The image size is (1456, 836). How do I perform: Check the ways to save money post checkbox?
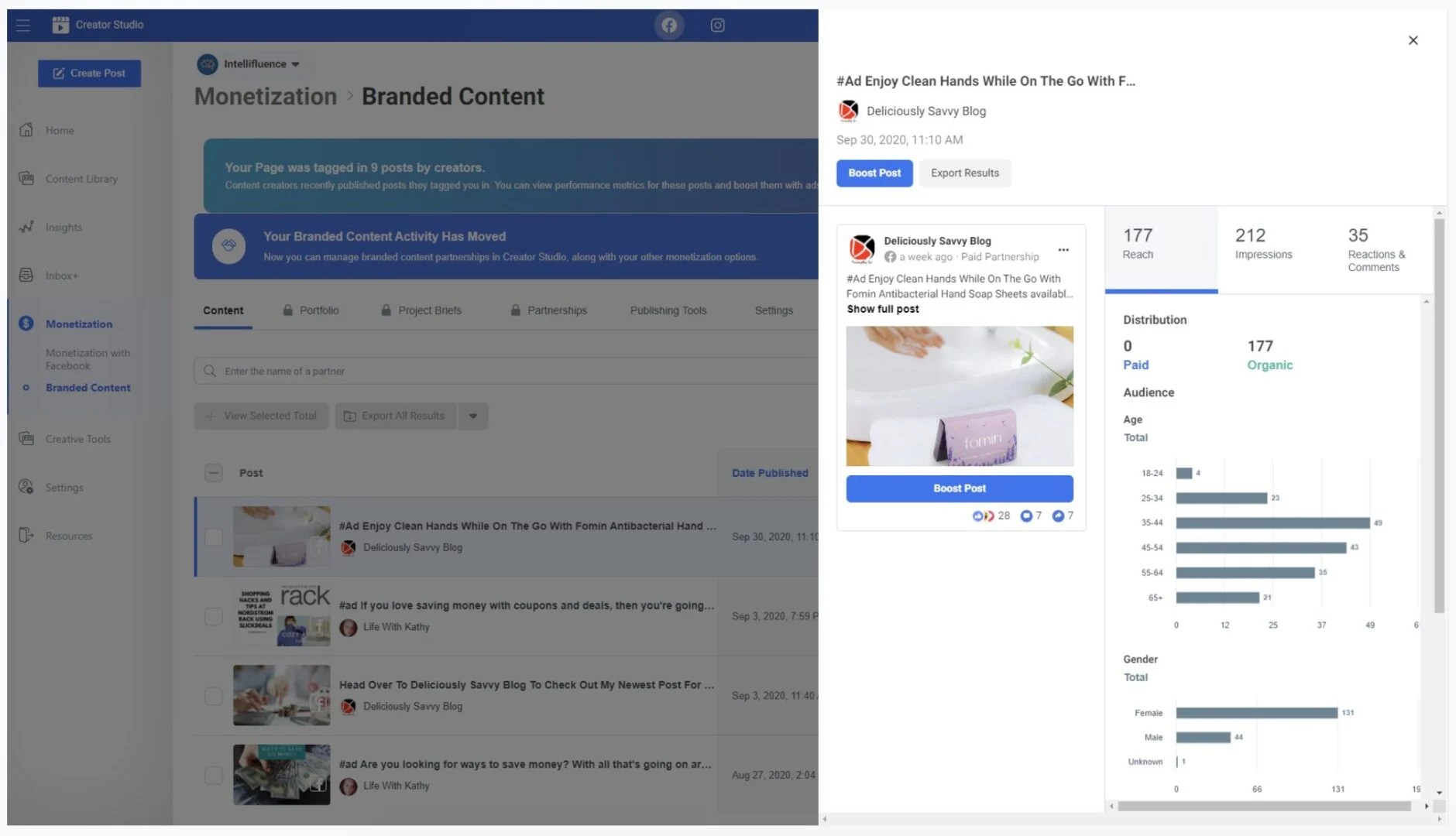coord(214,775)
